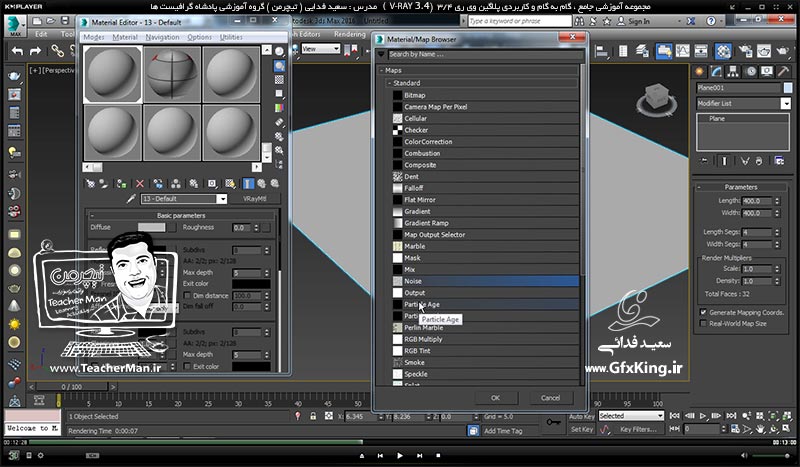Screen dimensions: 800x467
Task: Select the first material sample sphere slot
Action: pos(112,74)
